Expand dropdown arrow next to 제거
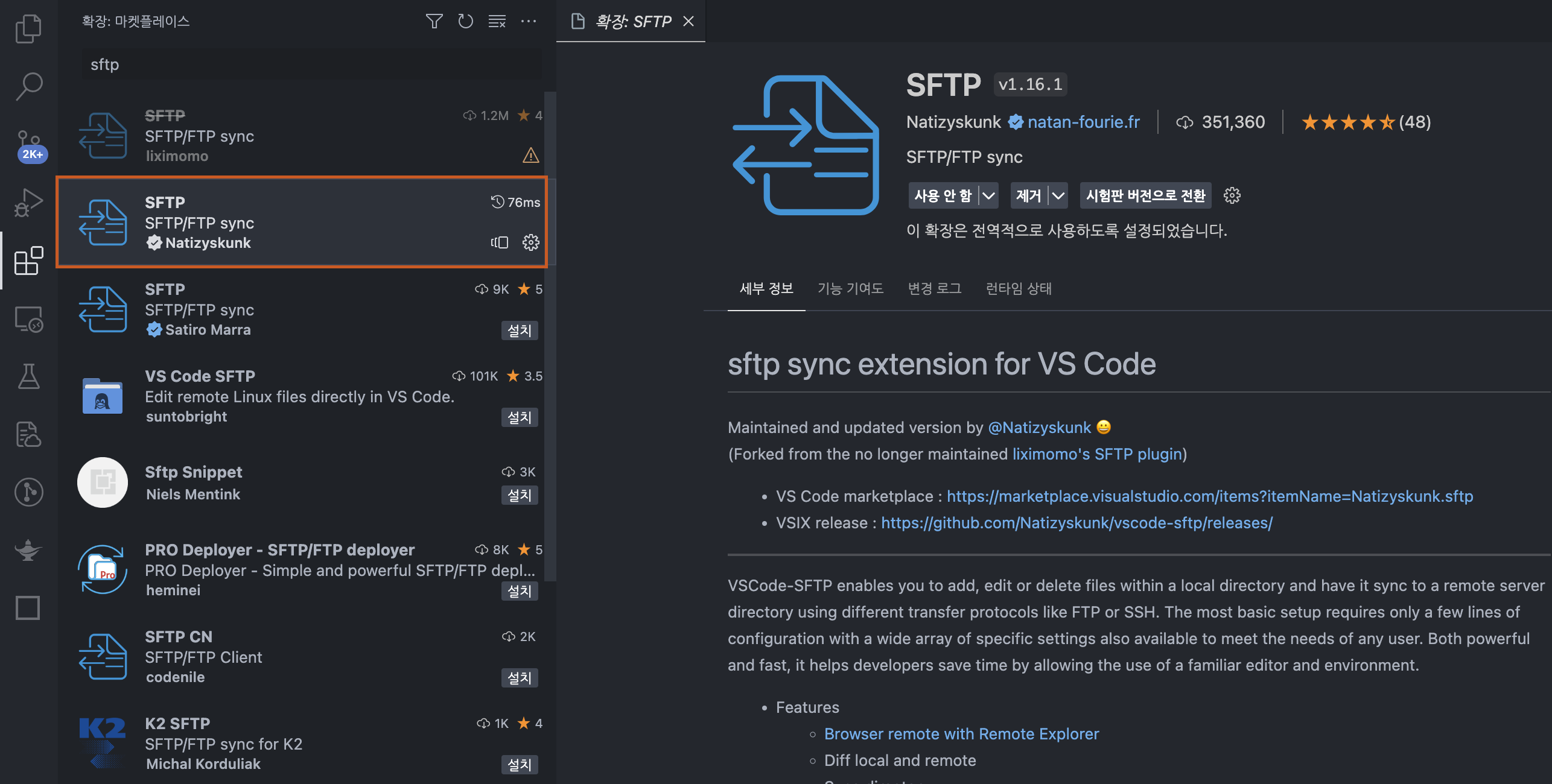This screenshot has width=1552, height=784. 1058,195
